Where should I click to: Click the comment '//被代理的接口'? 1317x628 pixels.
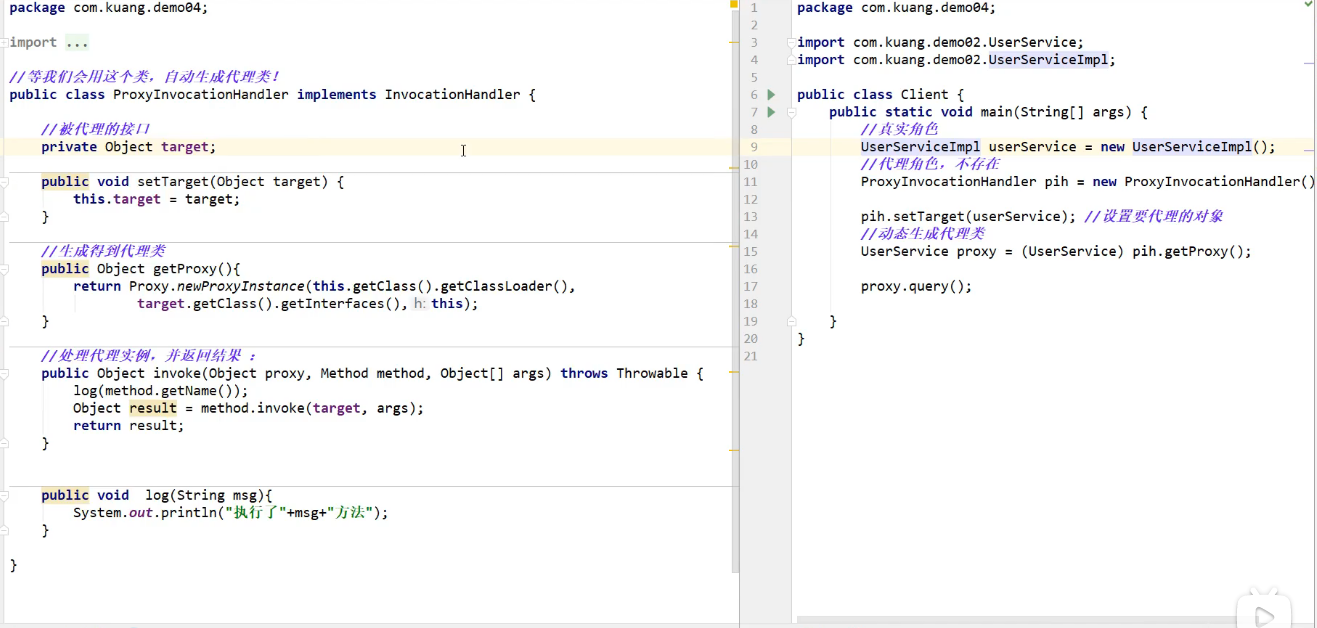(x=95, y=130)
